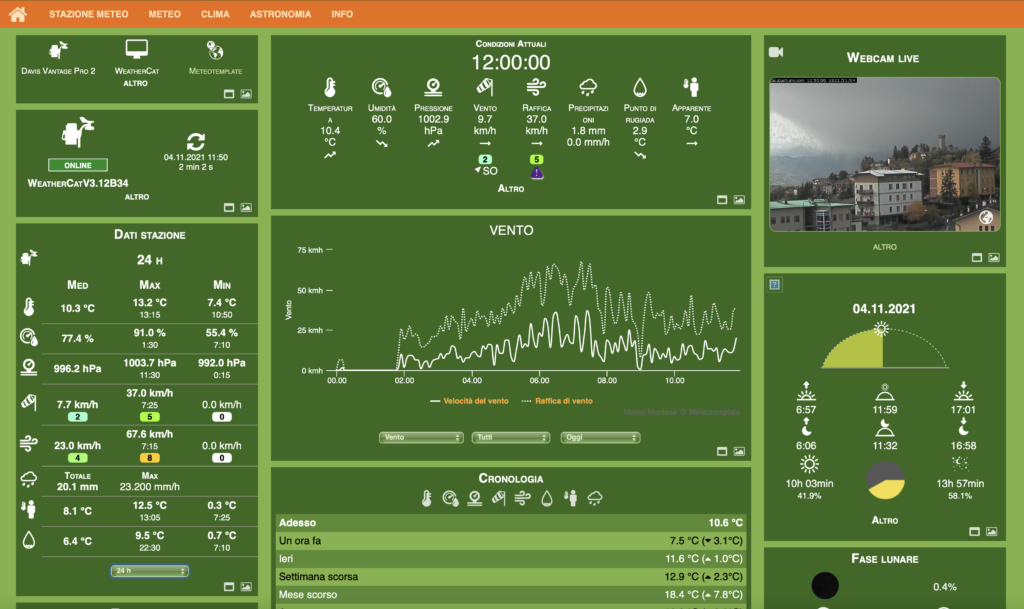
Task: Click the ALTRO link below the webcam image
Action: pos(884,246)
